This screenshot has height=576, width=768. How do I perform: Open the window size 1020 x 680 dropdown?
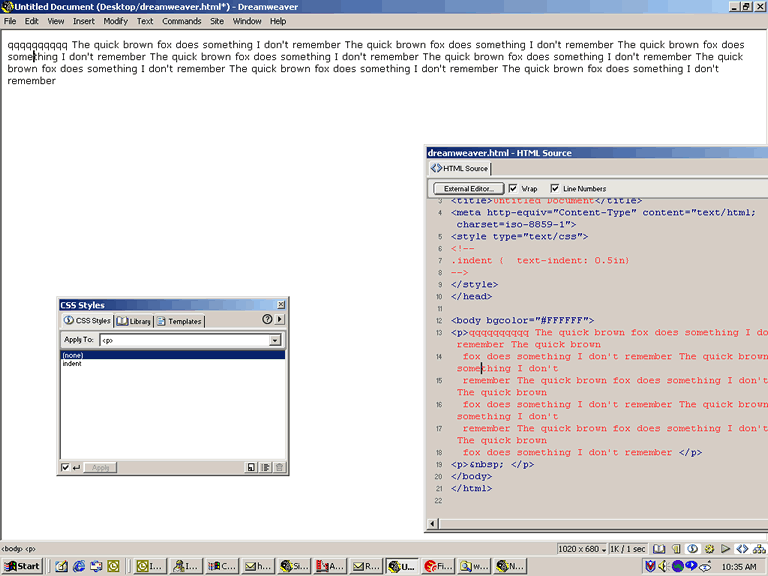pos(582,549)
